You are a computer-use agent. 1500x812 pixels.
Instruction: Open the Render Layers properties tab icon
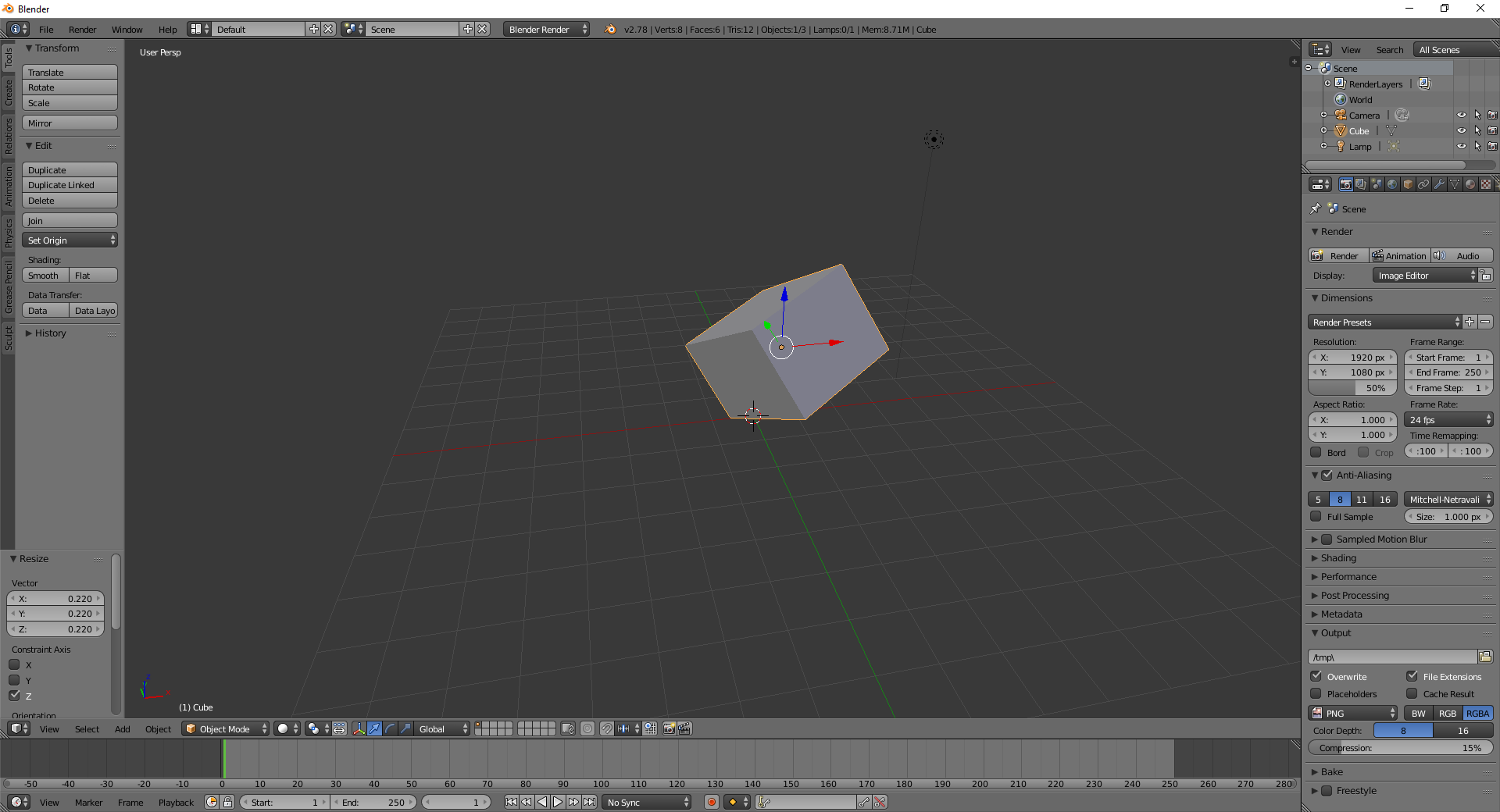[1361, 184]
